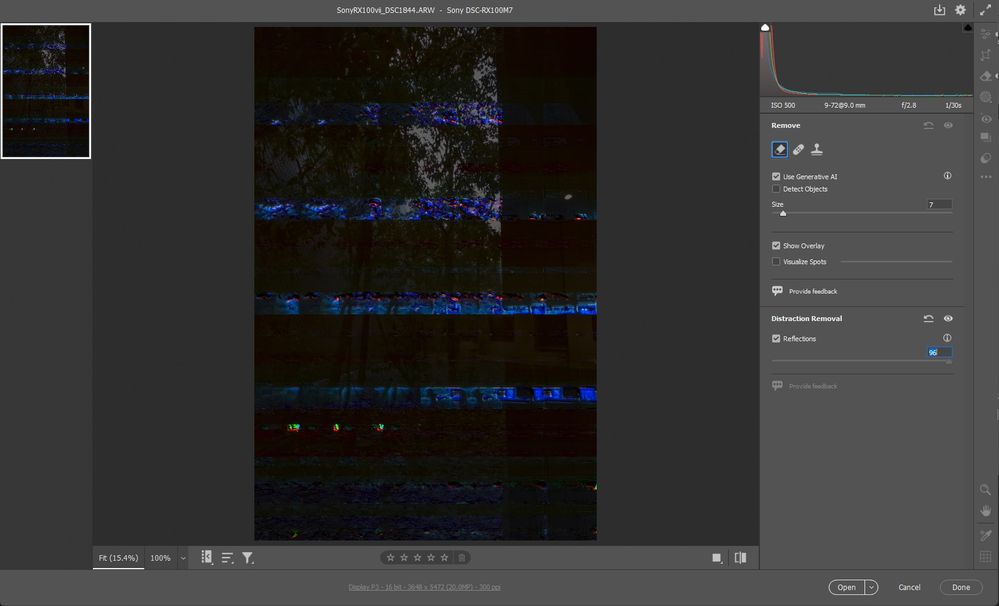This screenshot has width=999, height=606.
Task: Expand the Open button dropdown arrow
Action: [x=871, y=588]
